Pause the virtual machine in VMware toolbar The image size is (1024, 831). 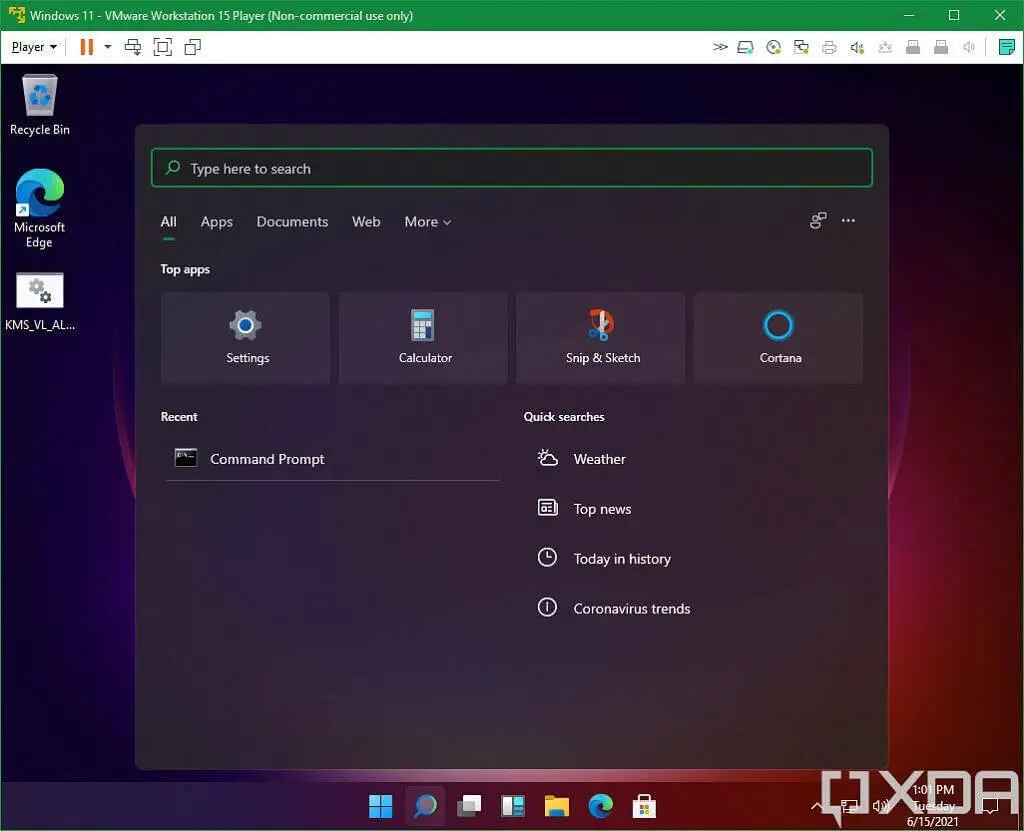(86, 46)
